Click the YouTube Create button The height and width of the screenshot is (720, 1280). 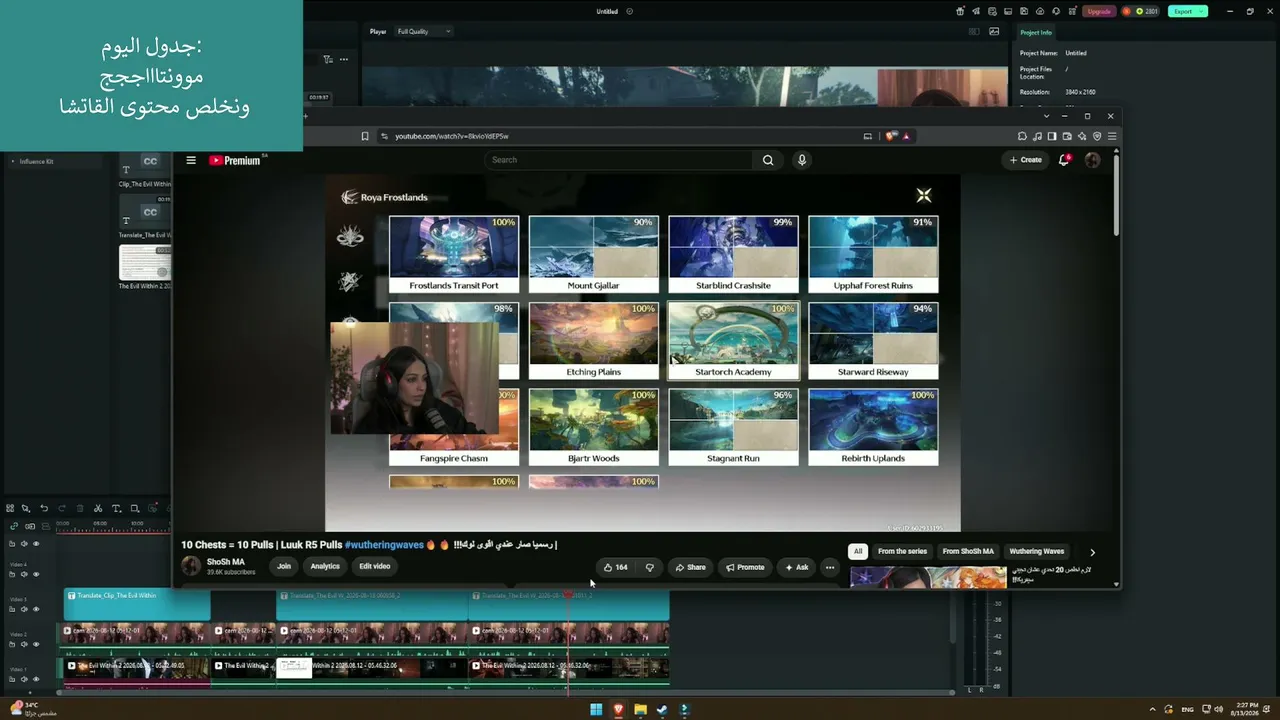[x=1026, y=160]
